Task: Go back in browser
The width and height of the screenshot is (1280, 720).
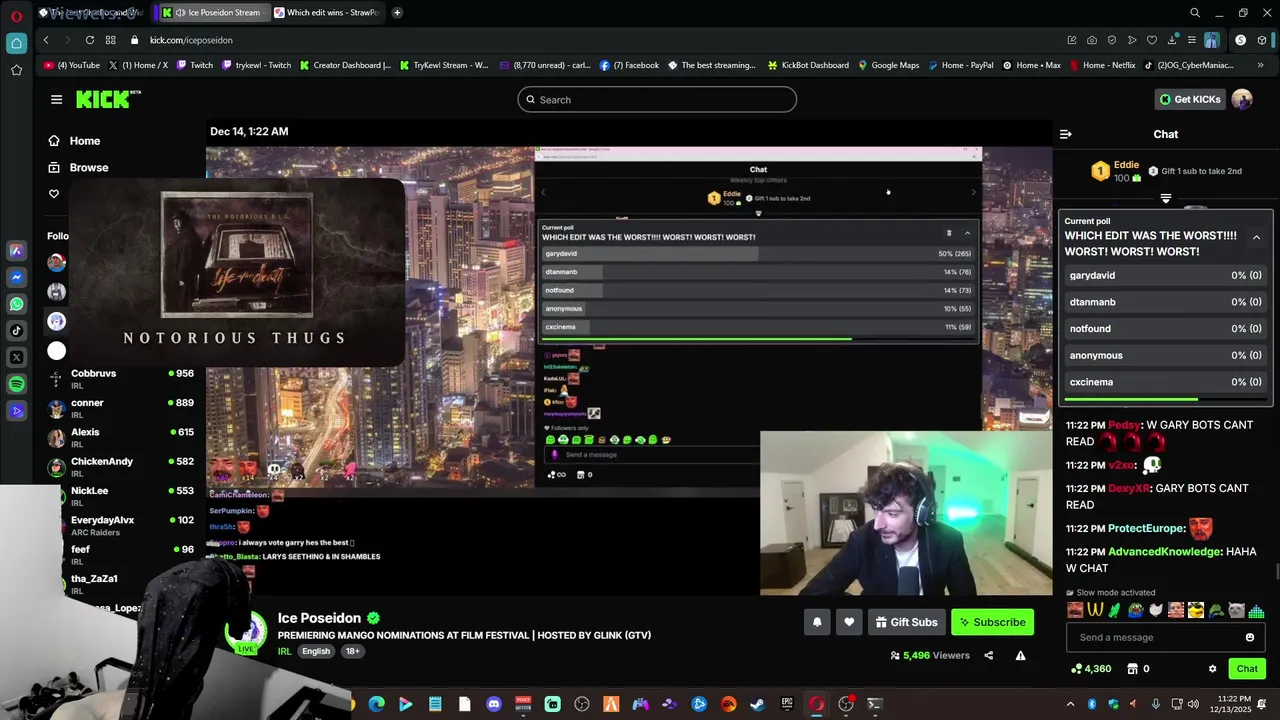Action: click(46, 40)
